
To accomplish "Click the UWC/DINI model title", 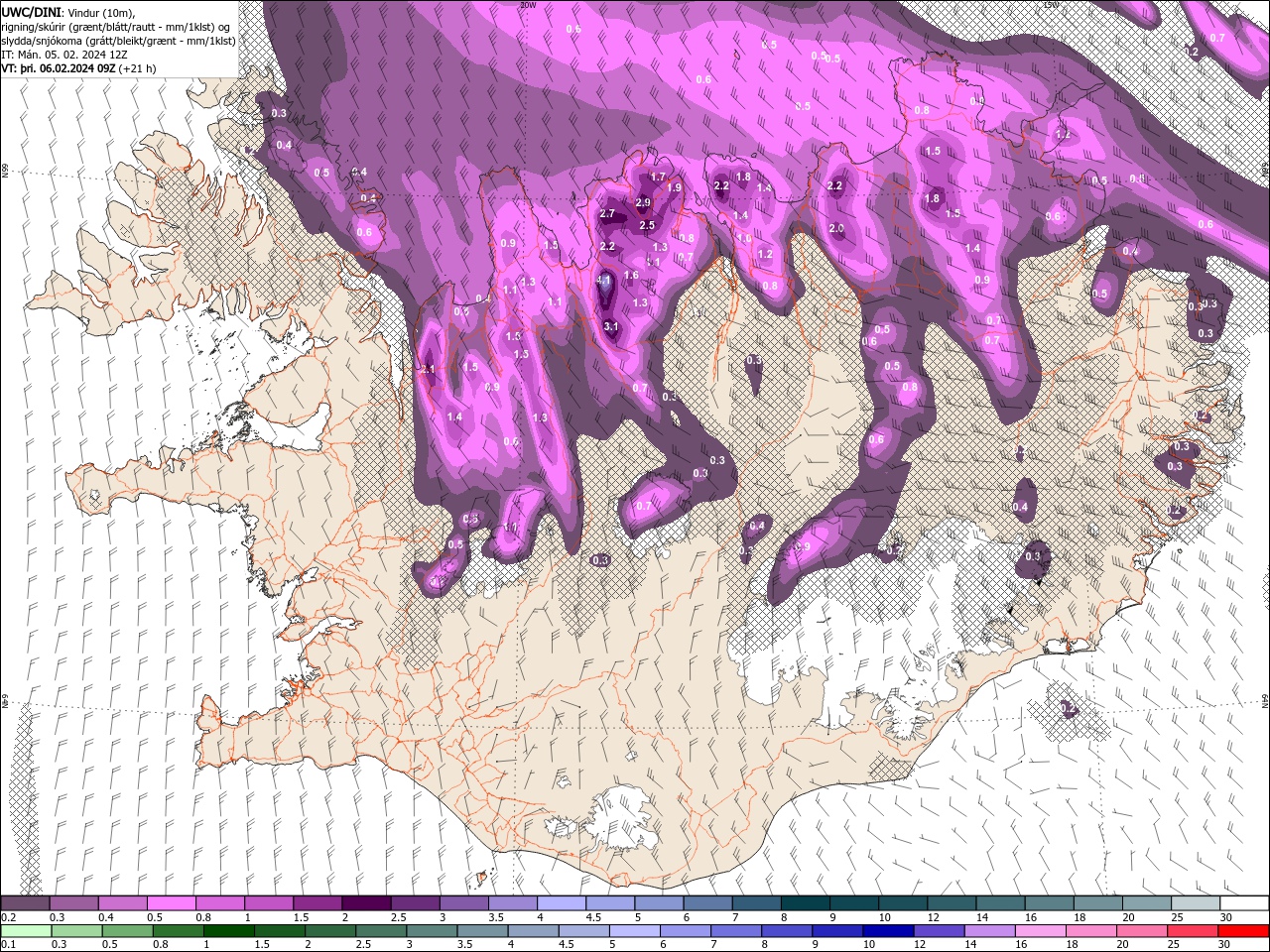I will pos(32,11).
